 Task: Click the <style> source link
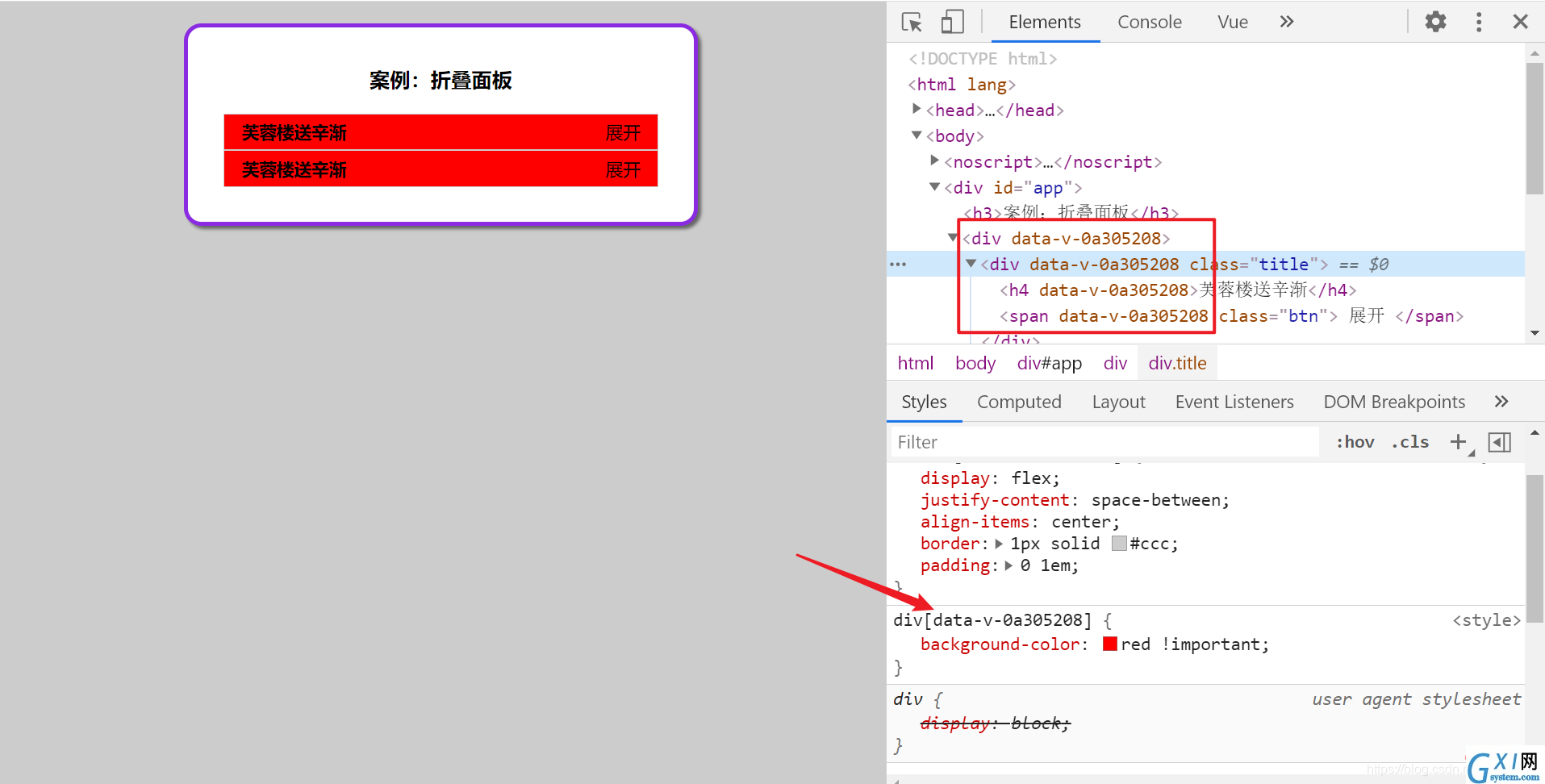[x=1486, y=620]
